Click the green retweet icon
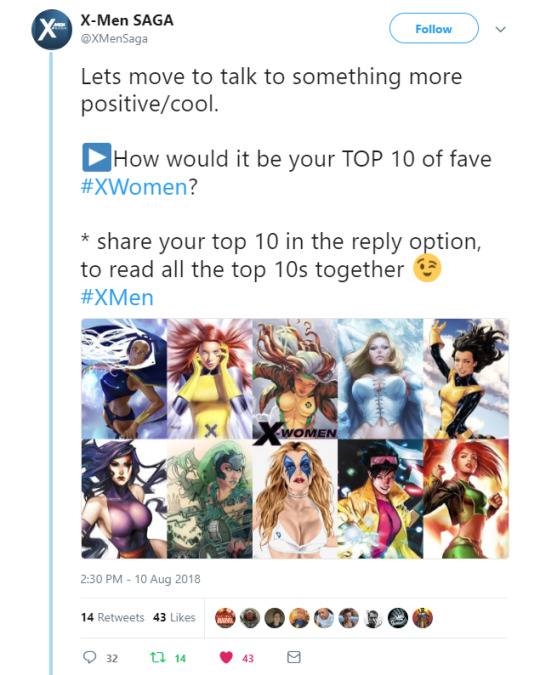 pyautogui.click(x=157, y=657)
